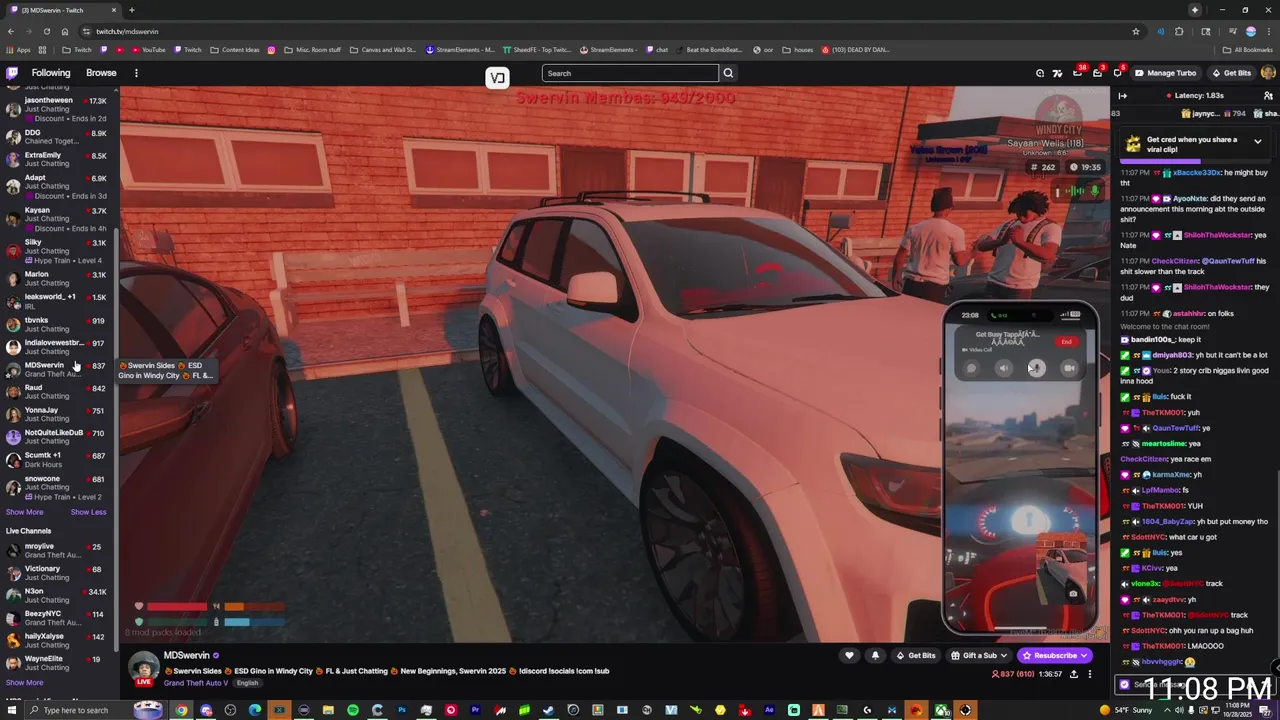The width and height of the screenshot is (1280, 720).
Task: Open Kaysan channel in sidebar
Action: pyautogui.click(x=58, y=219)
